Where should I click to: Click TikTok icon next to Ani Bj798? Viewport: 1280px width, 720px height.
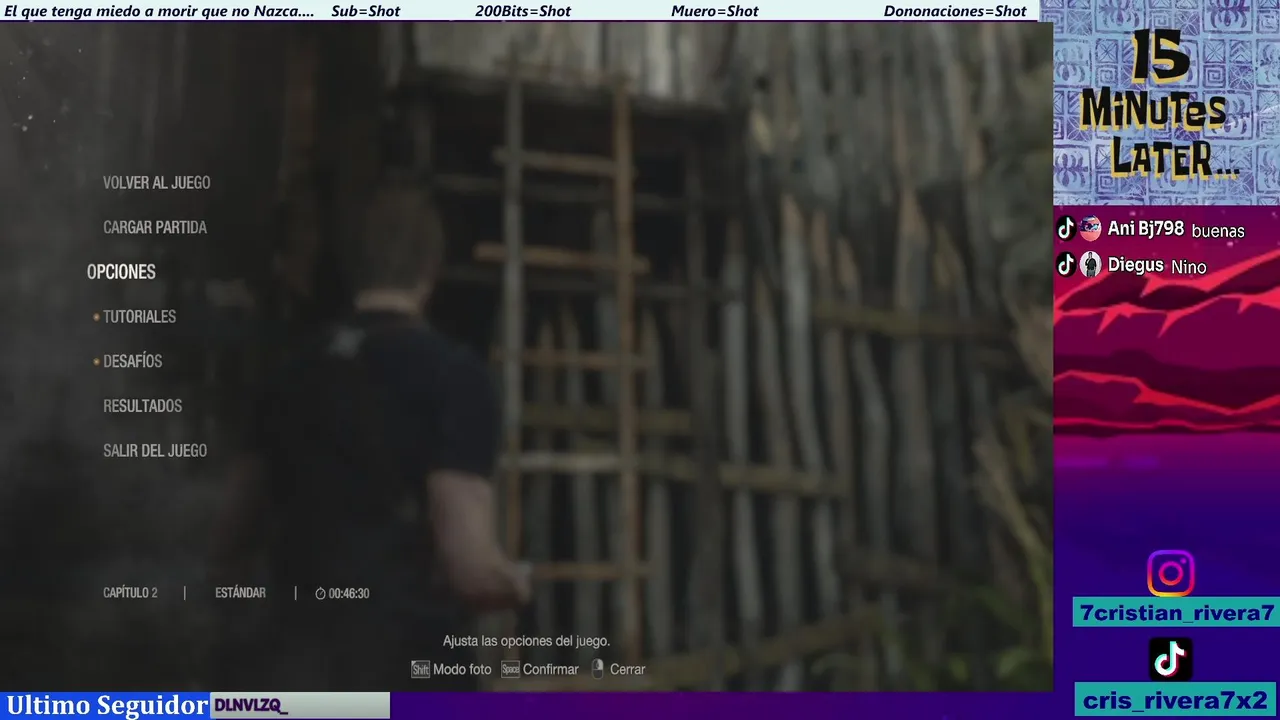click(1066, 229)
